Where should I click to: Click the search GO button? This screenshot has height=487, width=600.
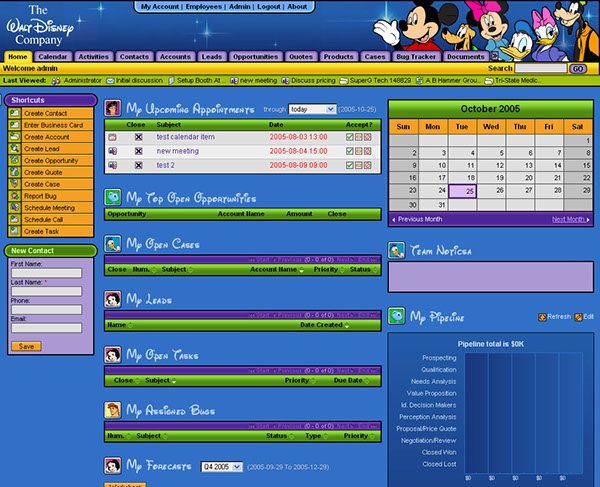[x=578, y=68]
